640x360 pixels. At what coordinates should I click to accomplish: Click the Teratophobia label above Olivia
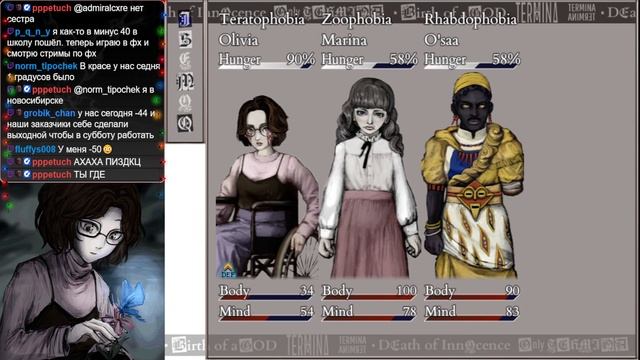(262, 19)
